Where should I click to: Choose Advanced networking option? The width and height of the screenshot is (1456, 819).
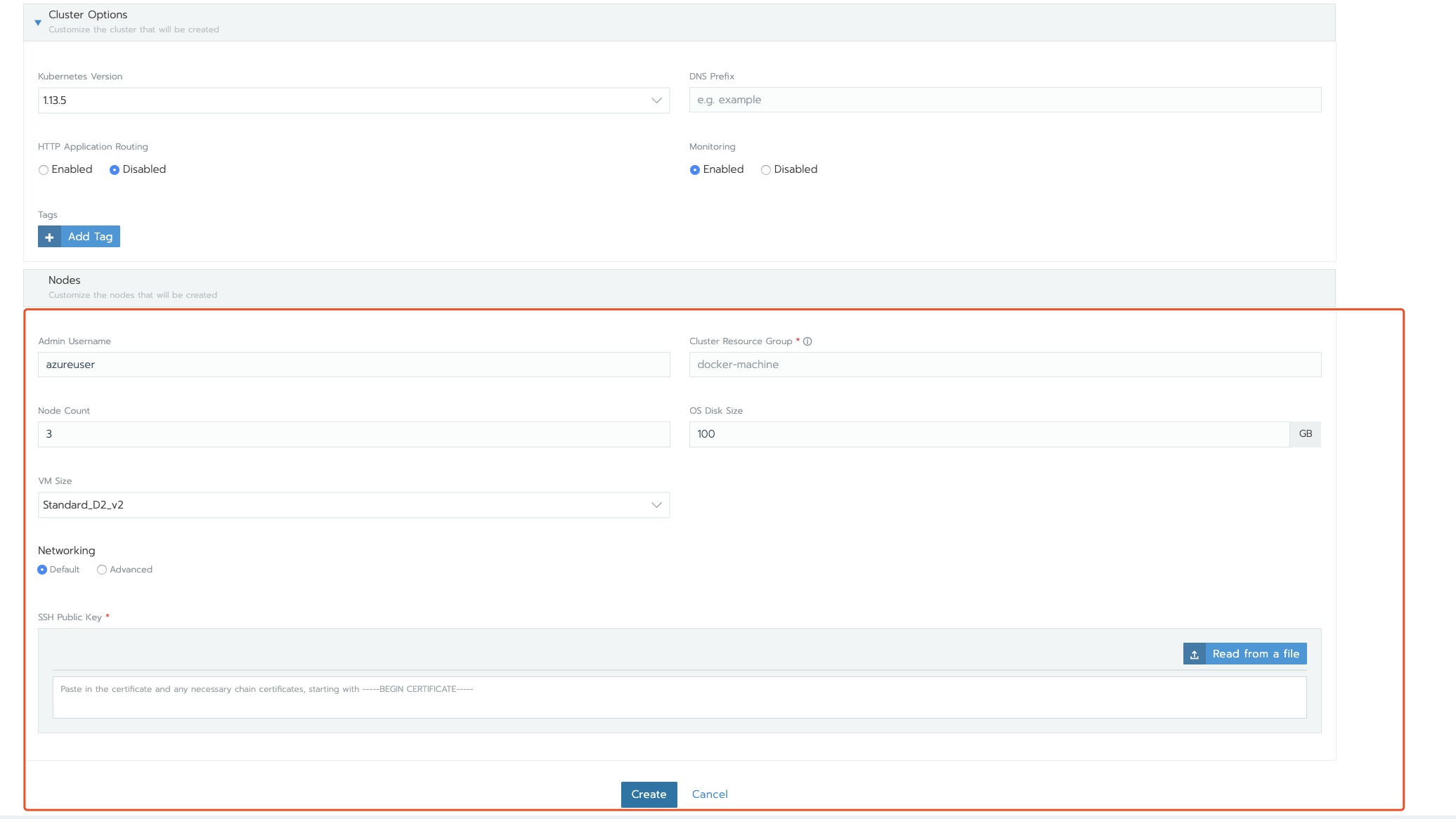click(102, 570)
